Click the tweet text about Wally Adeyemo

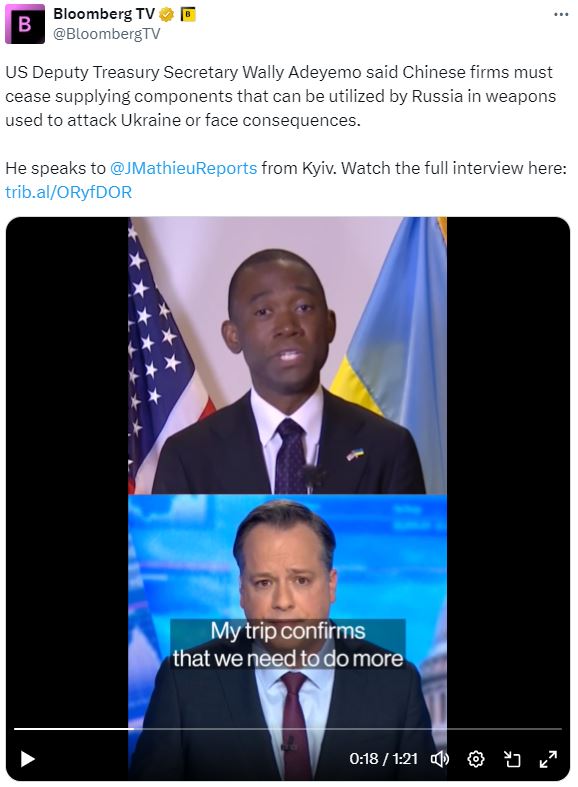(x=281, y=96)
